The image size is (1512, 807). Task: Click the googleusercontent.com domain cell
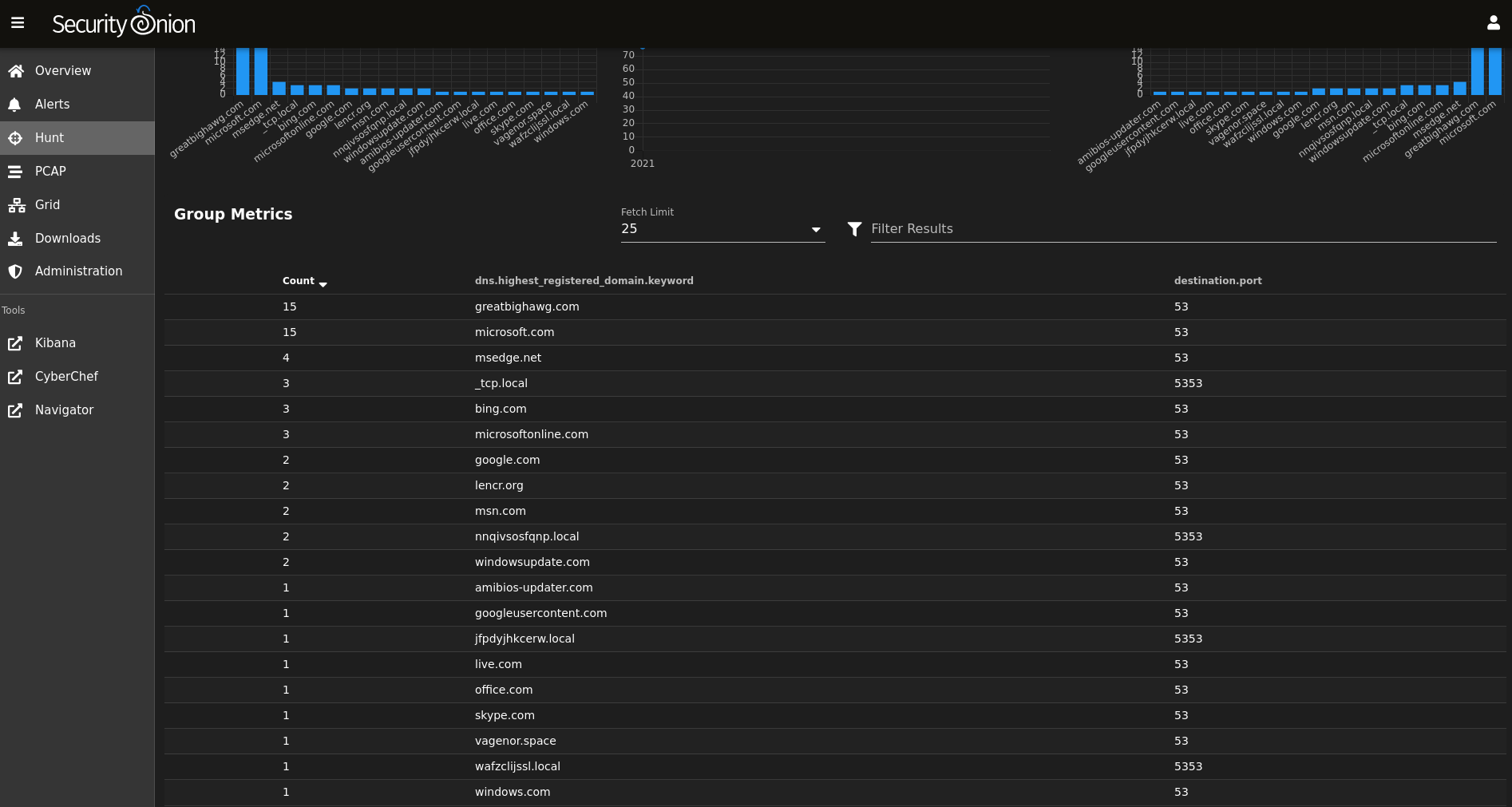tap(540, 613)
